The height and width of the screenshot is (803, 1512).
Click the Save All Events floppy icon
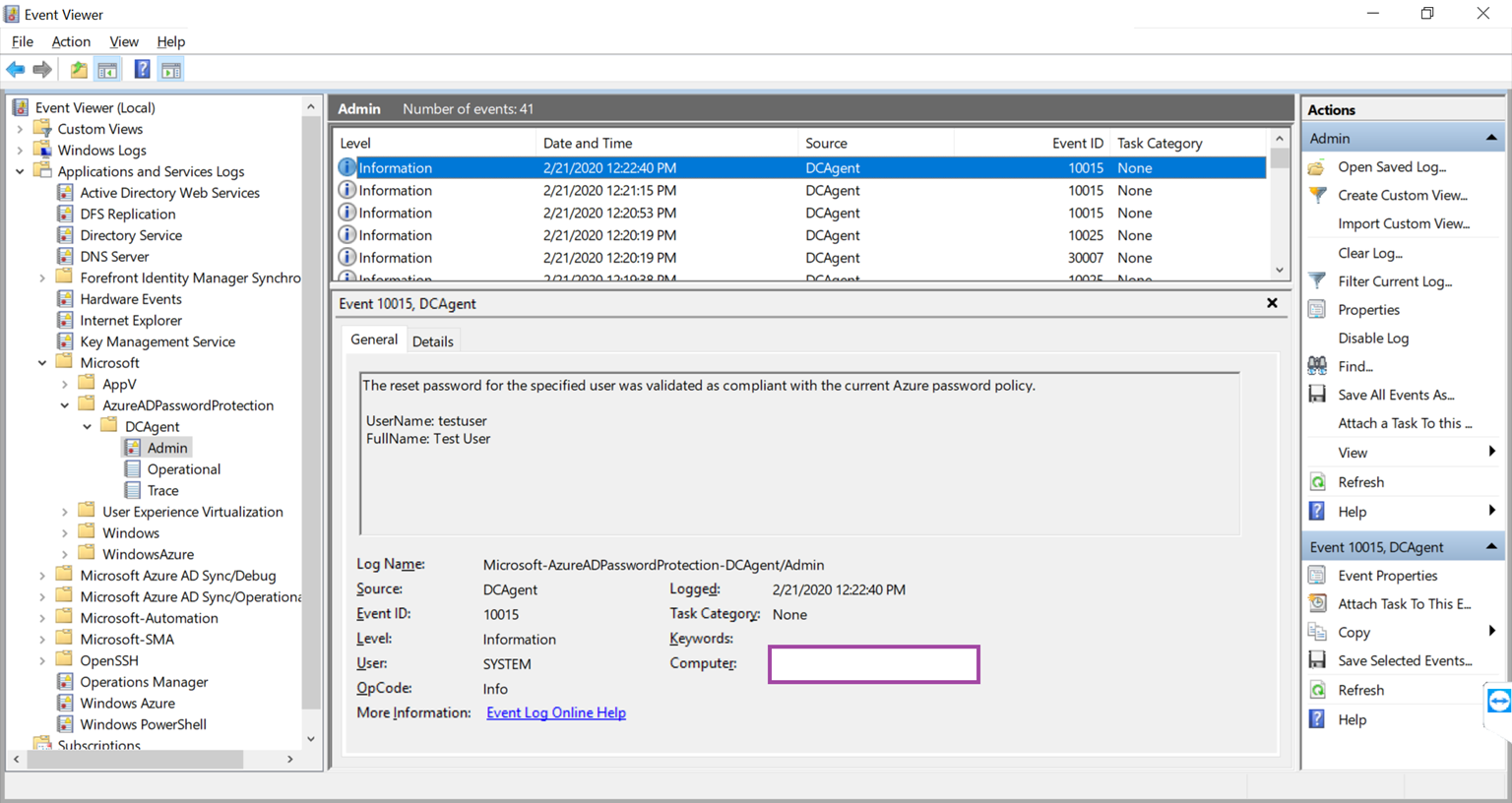[1317, 395]
